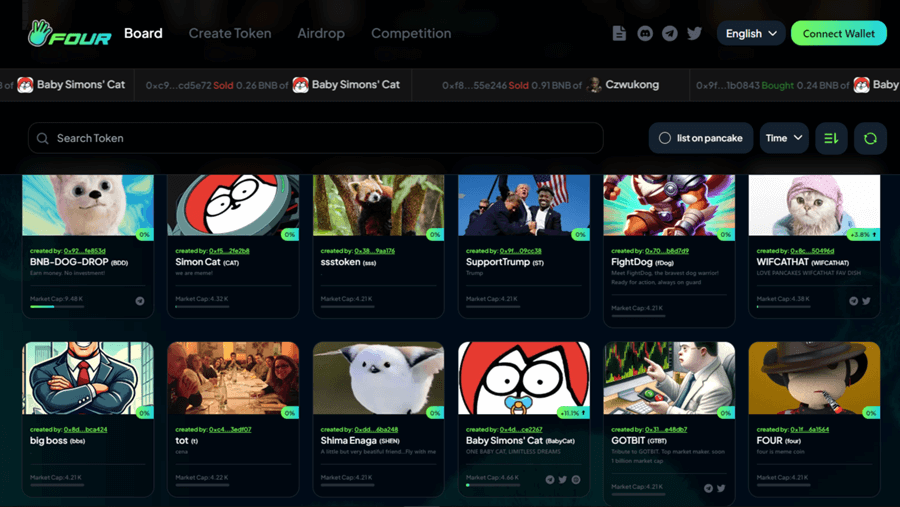Click 0xc9...cd5e72 address in ticker
Image resolution: width=900 pixels, height=507 pixels.
[x=177, y=85]
